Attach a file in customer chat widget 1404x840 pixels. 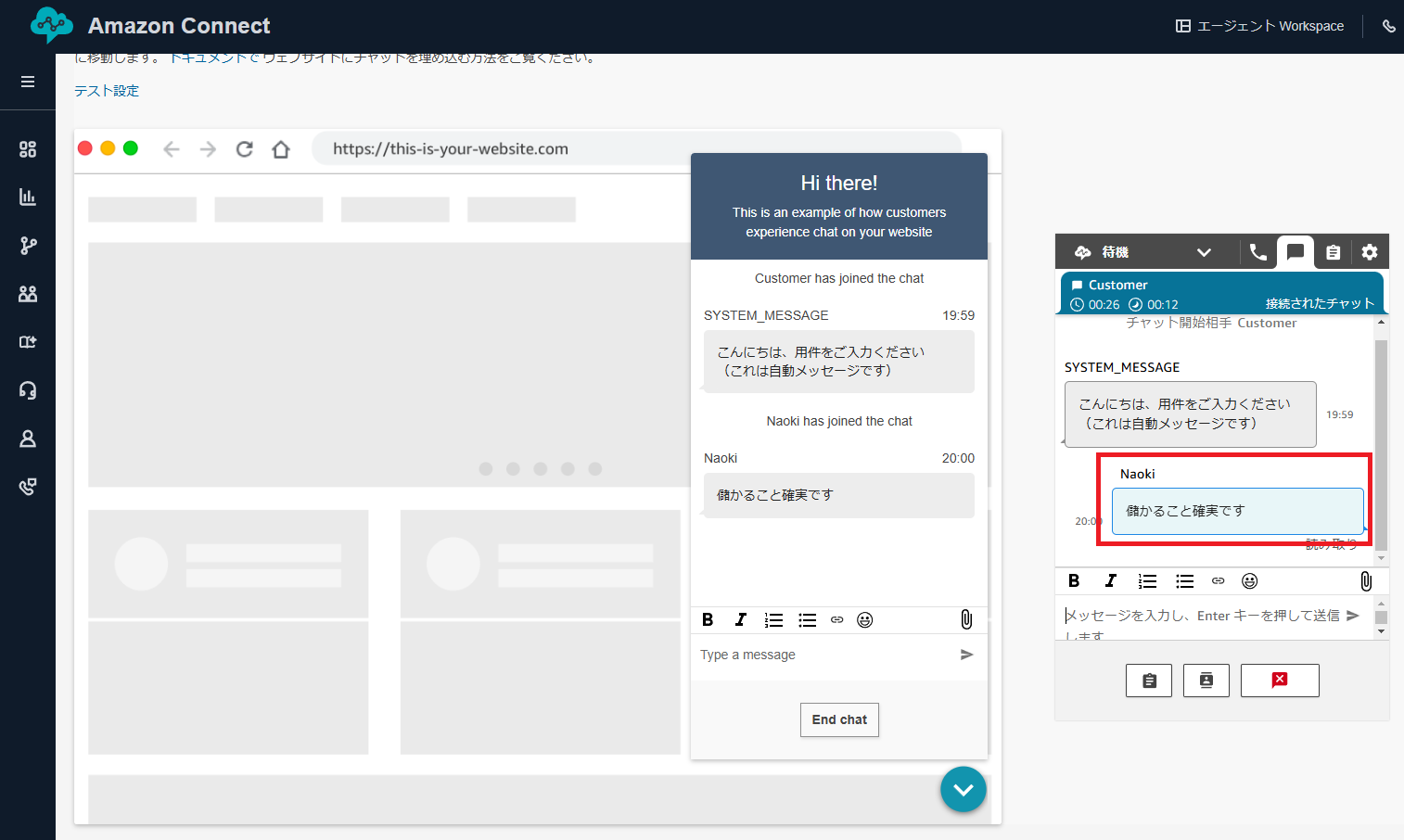[x=966, y=619]
